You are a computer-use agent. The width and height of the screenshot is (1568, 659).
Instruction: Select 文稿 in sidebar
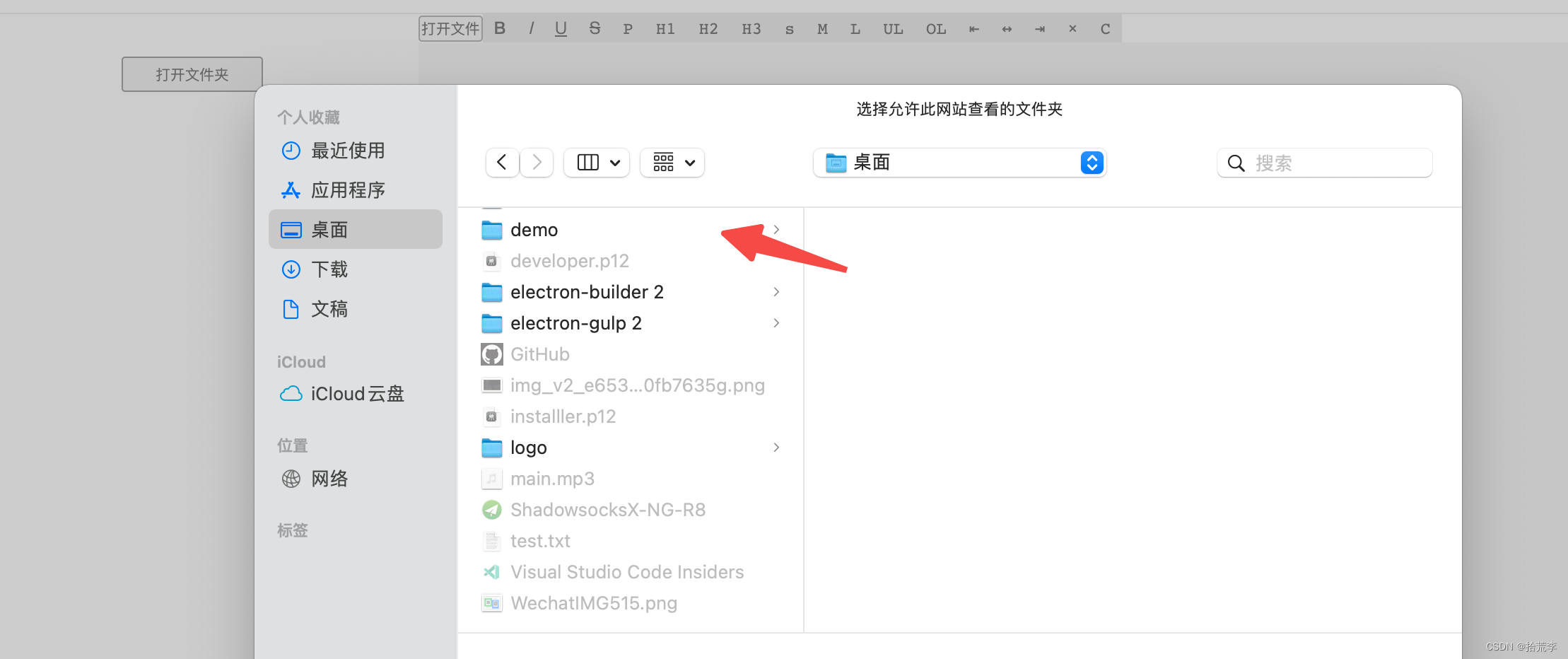tap(356, 309)
